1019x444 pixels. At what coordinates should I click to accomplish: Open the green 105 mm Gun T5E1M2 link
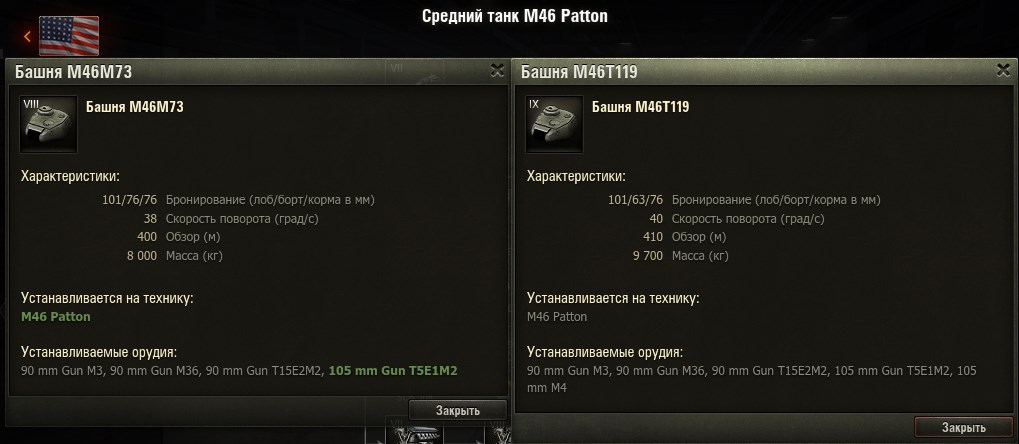coord(393,371)
